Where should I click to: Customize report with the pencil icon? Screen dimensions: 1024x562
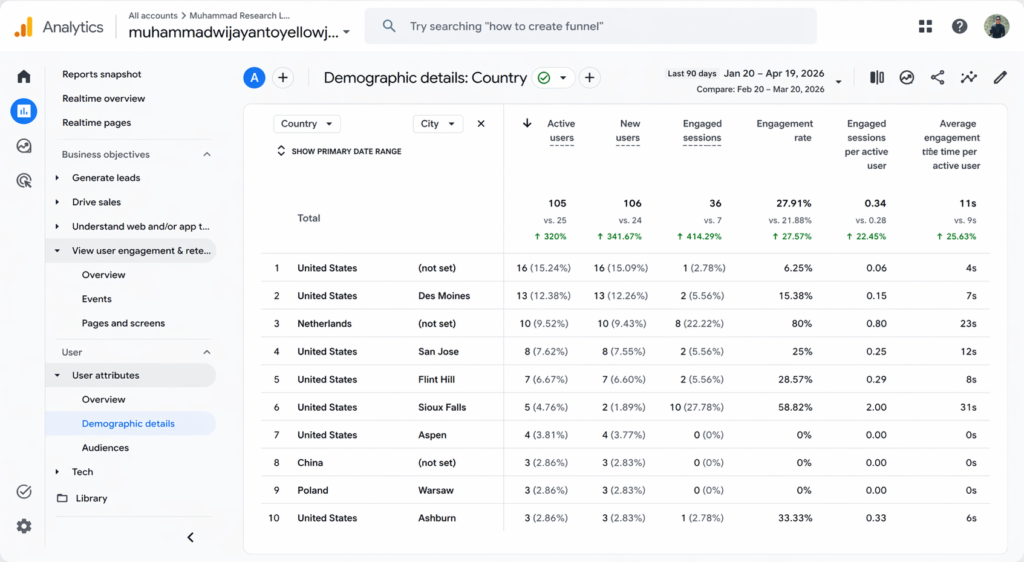coord(999,78)
